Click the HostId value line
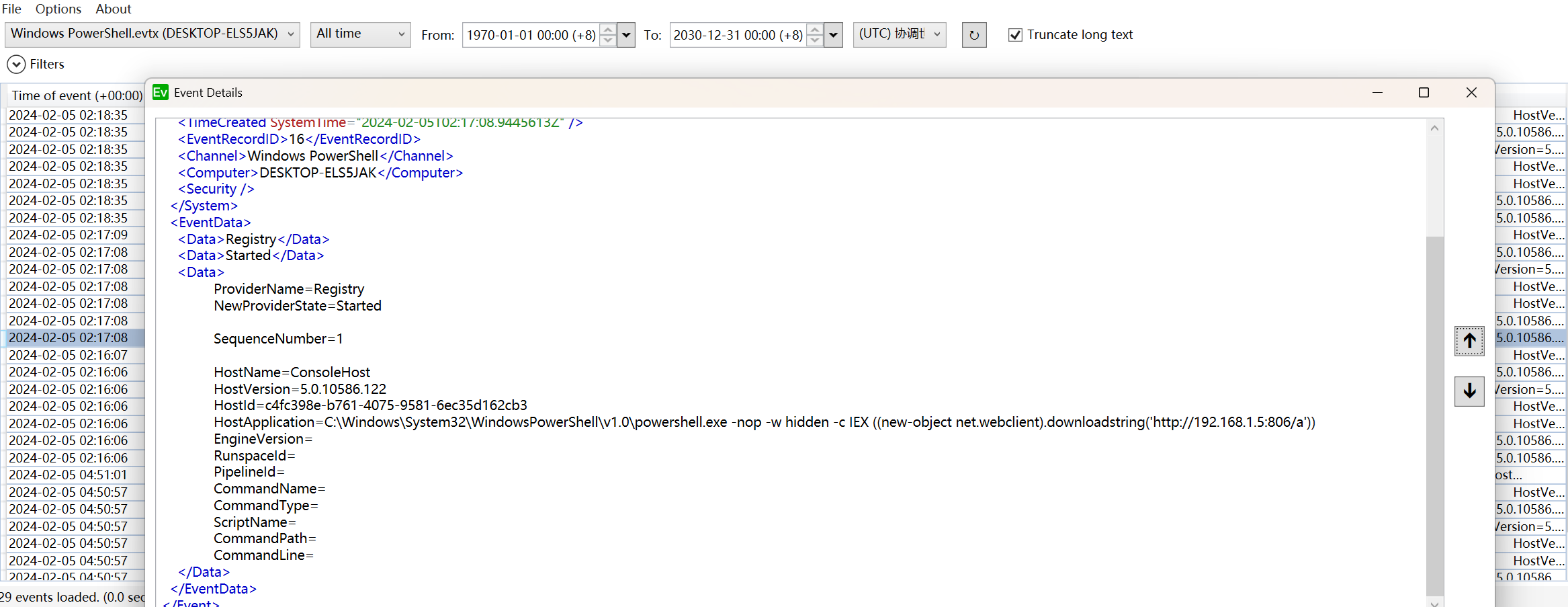Viewport: 1568px width, 607px height. click(x=370, y=405)
